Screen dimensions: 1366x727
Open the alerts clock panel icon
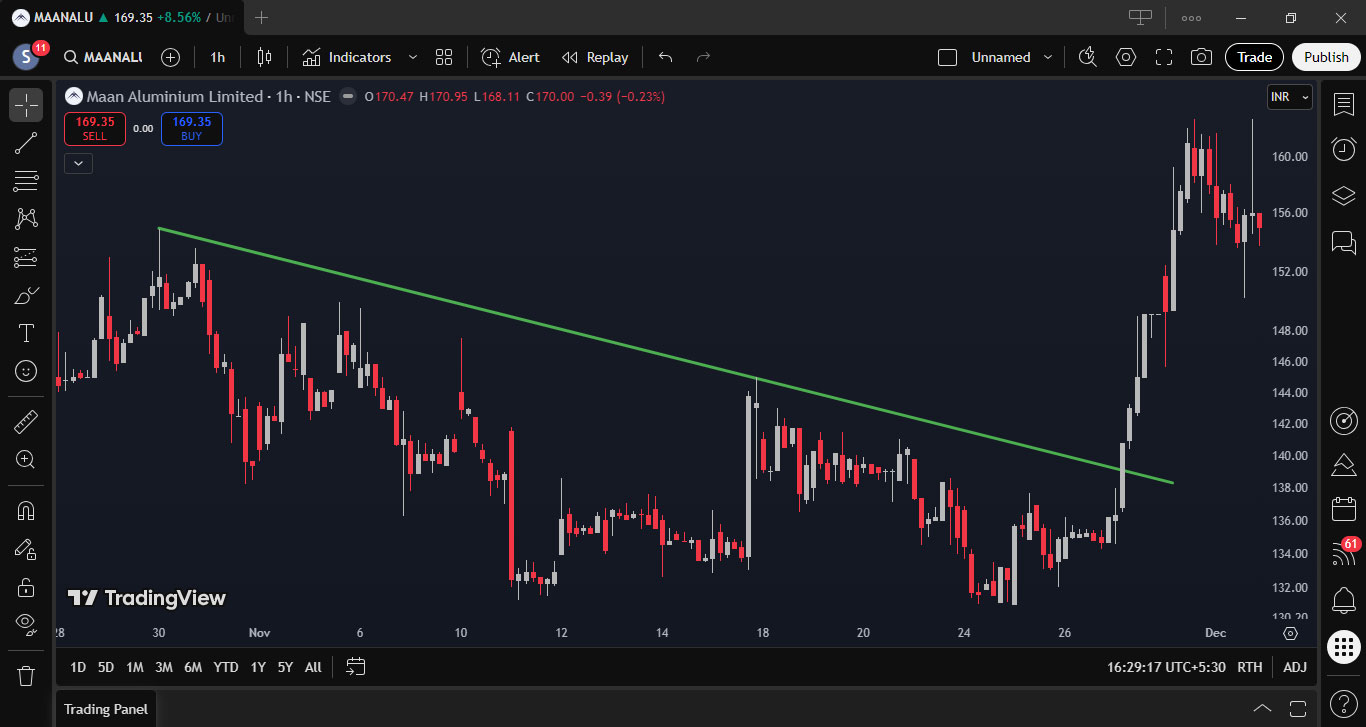coord(1344,149)
